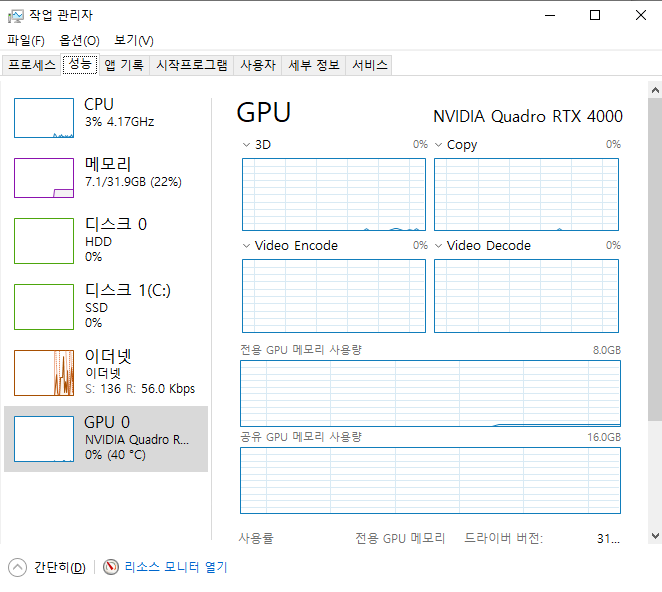Click the Video Encode usage graph

click(334, 296)
